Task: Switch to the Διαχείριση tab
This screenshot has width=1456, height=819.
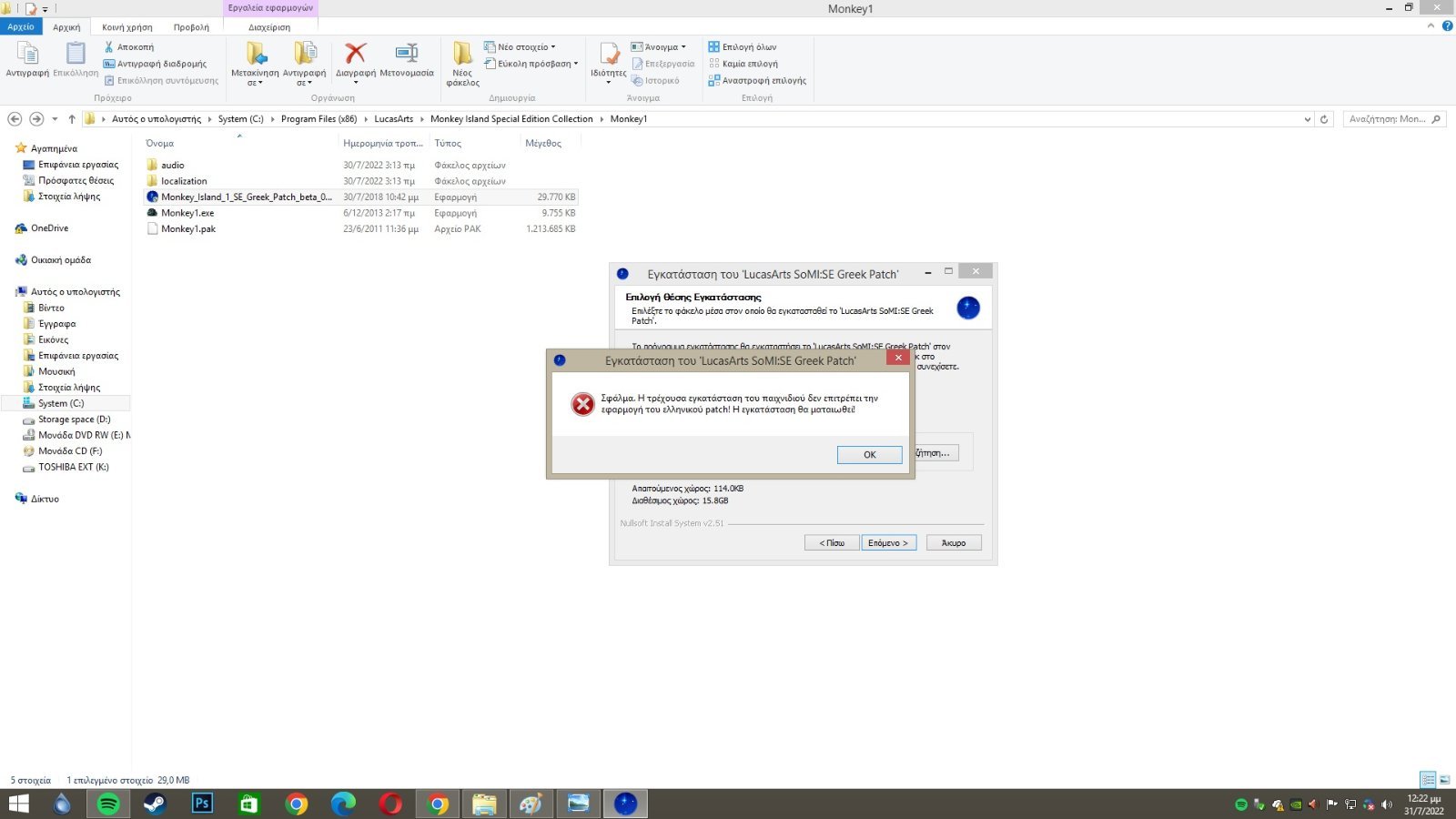Action: click(269, 27)
